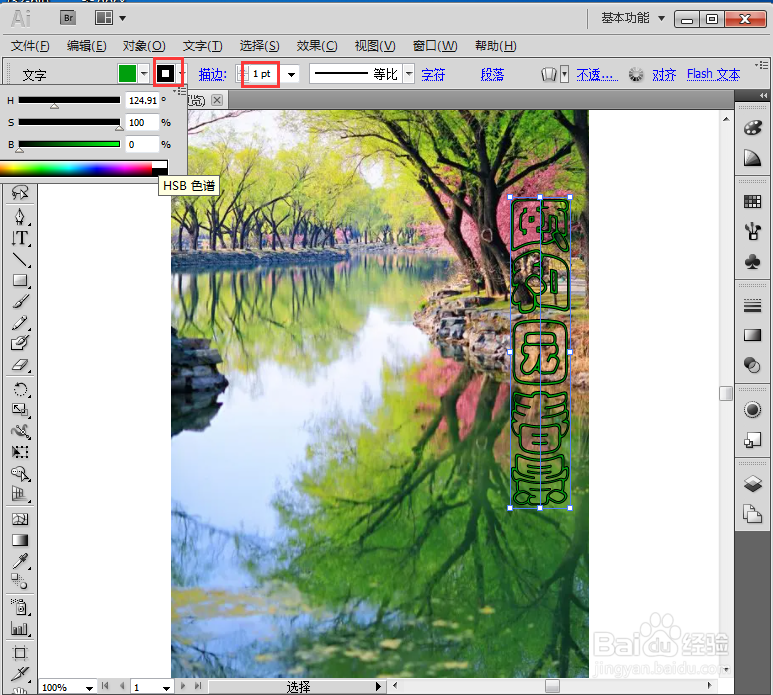Open the envelope distort options dropdown

[x=564, y=74]
